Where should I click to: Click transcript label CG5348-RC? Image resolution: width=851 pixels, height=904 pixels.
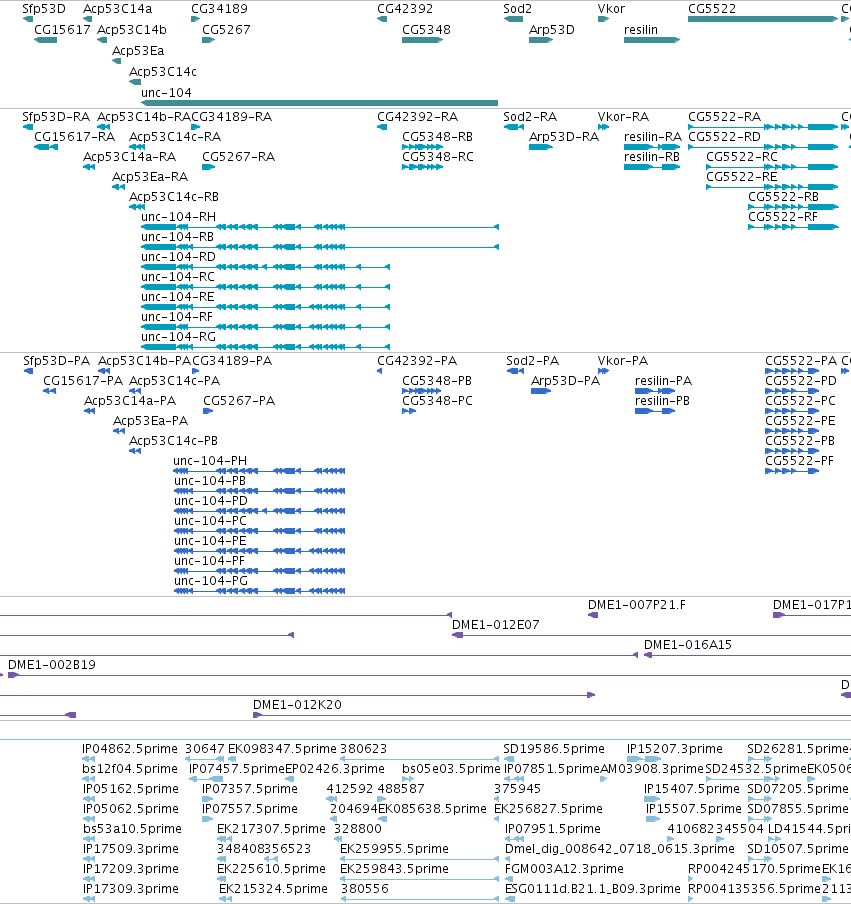438,157
